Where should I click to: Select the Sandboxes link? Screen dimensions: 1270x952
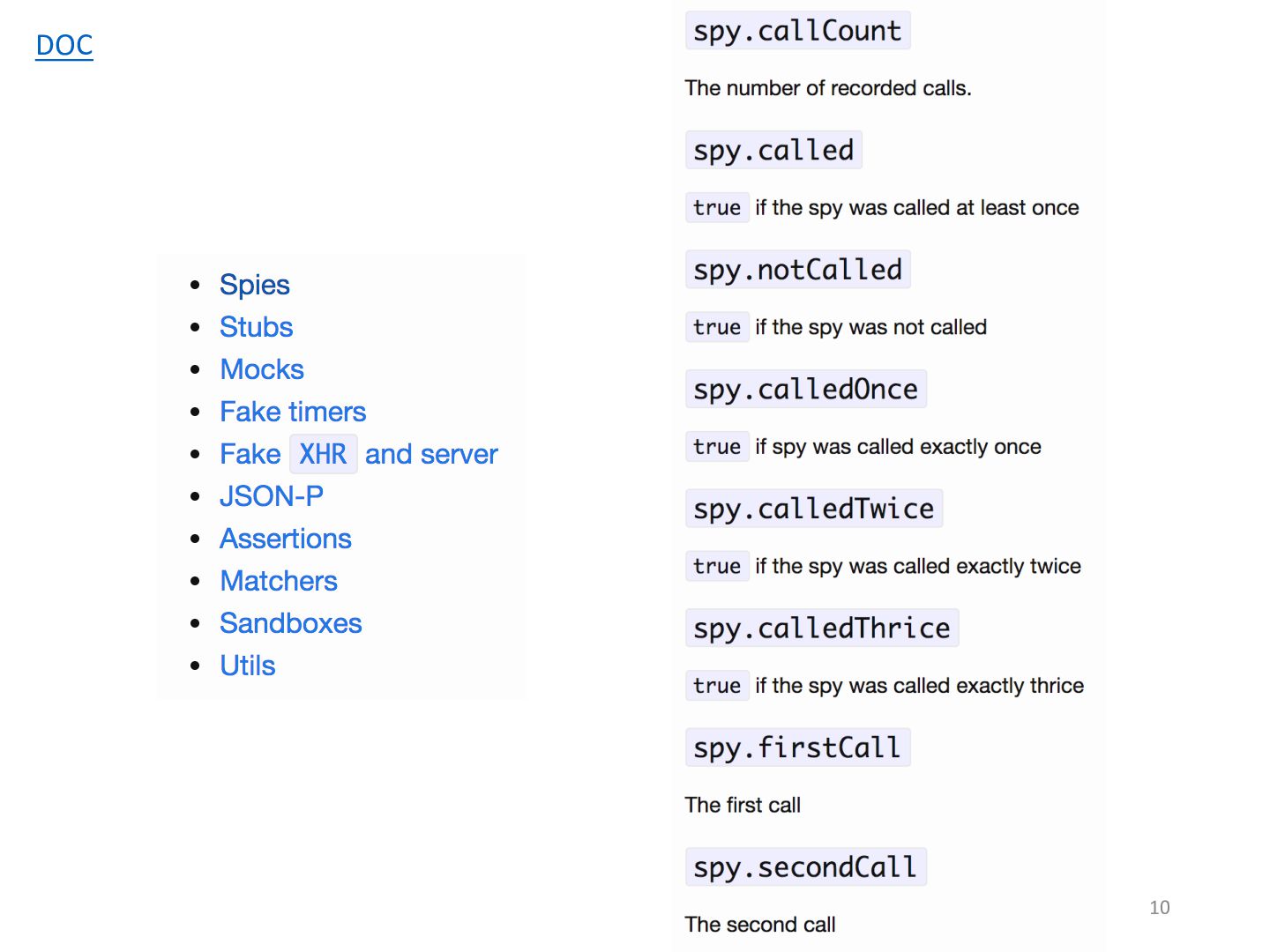(x=291, y=623)
